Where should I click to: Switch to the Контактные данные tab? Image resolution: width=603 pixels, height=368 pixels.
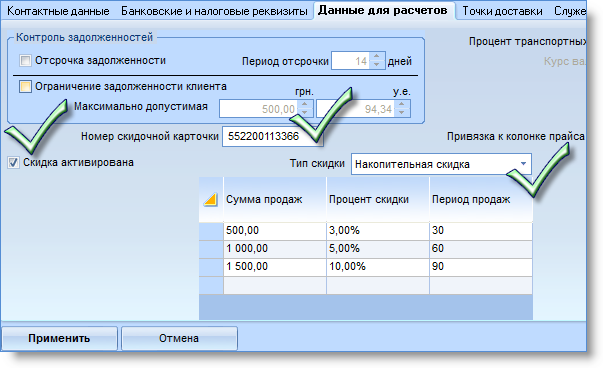tap(58, 11)
